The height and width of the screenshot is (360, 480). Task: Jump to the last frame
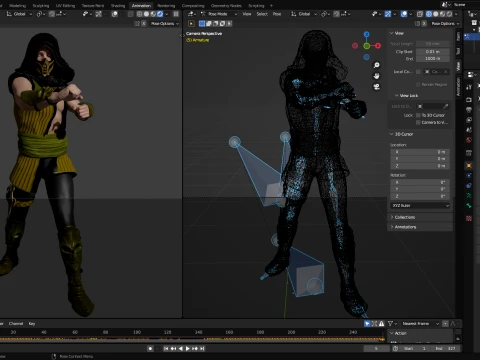pyautogui.click(x=202, y=348)
